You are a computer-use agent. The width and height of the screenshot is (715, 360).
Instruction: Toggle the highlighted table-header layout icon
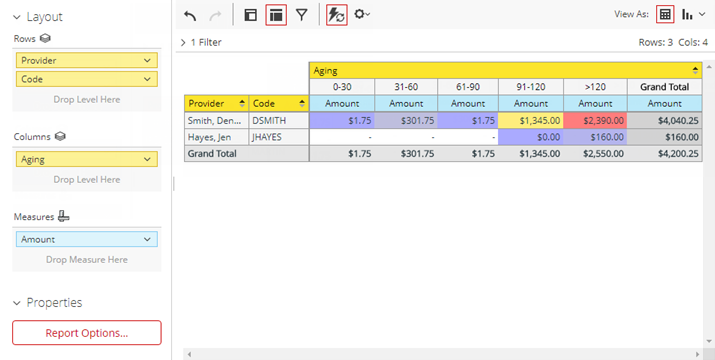click(x=276, y=15)
